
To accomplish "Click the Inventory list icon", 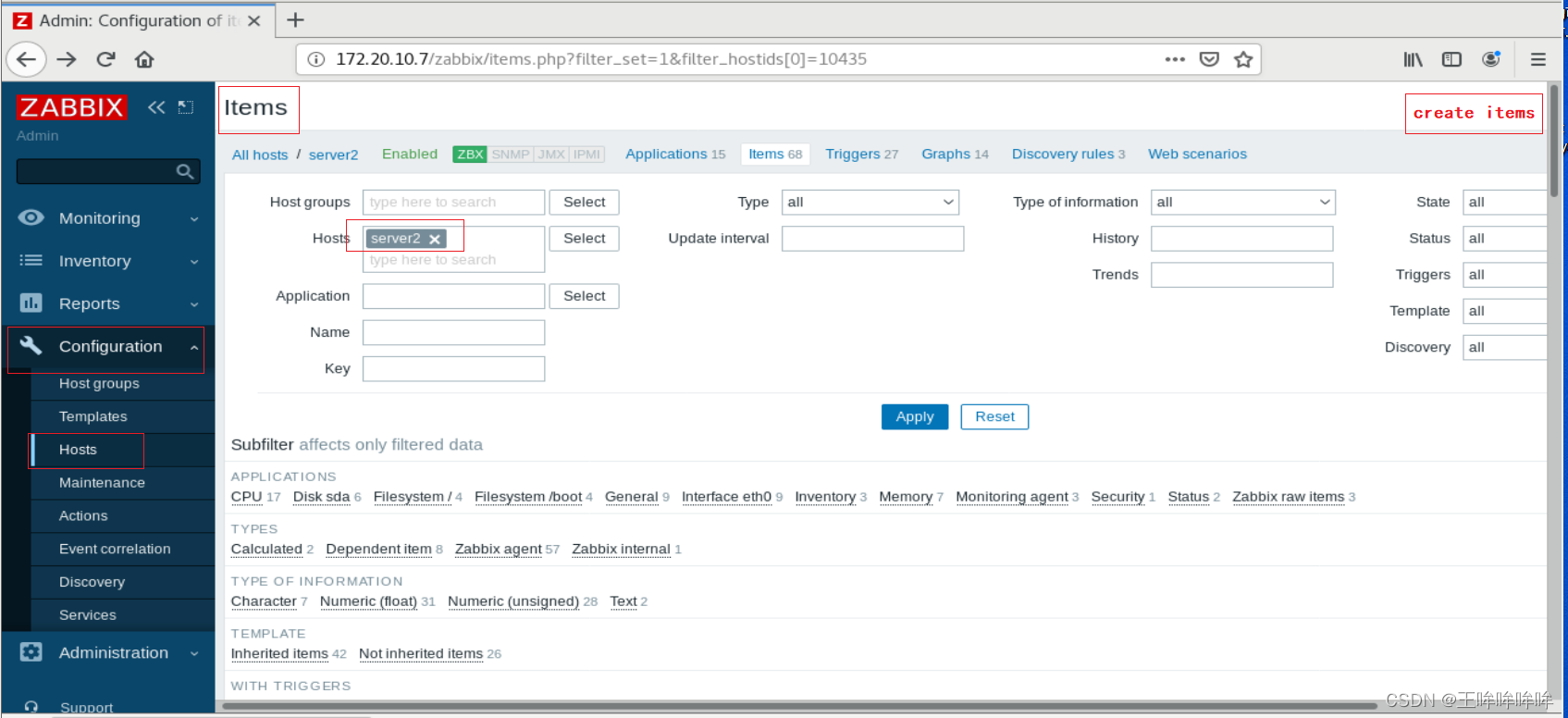I will 31,260.
